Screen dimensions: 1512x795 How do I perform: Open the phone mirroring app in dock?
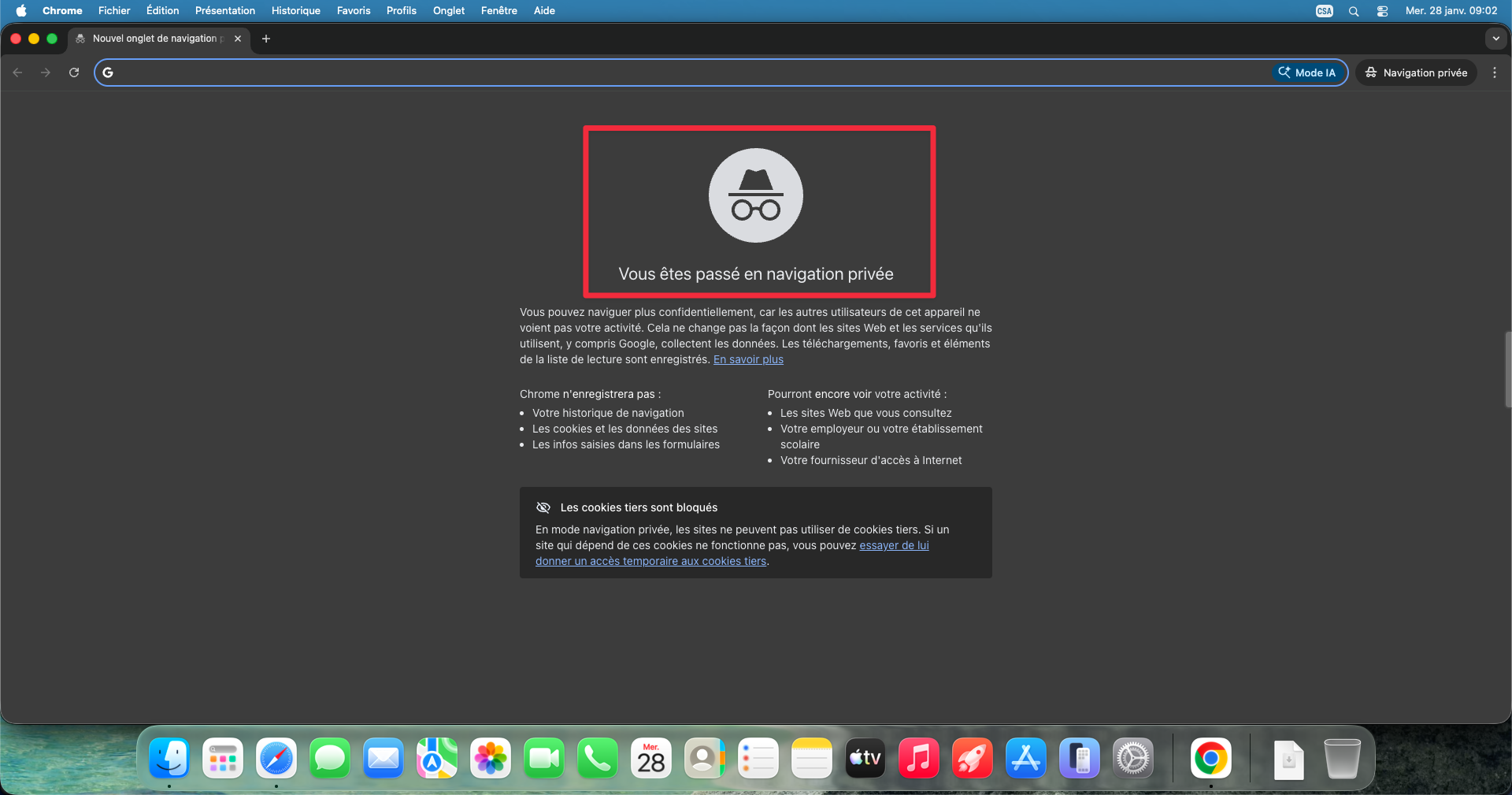[x=1080, y=758]
